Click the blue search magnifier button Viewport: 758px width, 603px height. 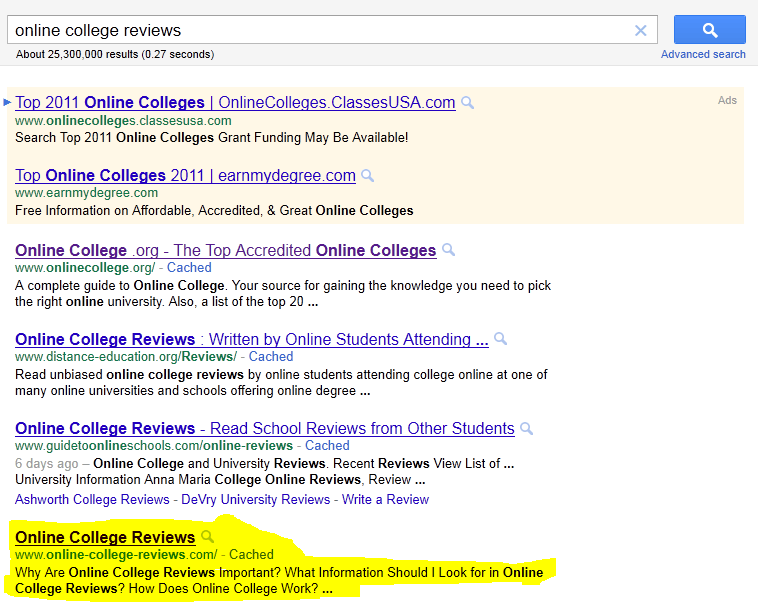710,30
